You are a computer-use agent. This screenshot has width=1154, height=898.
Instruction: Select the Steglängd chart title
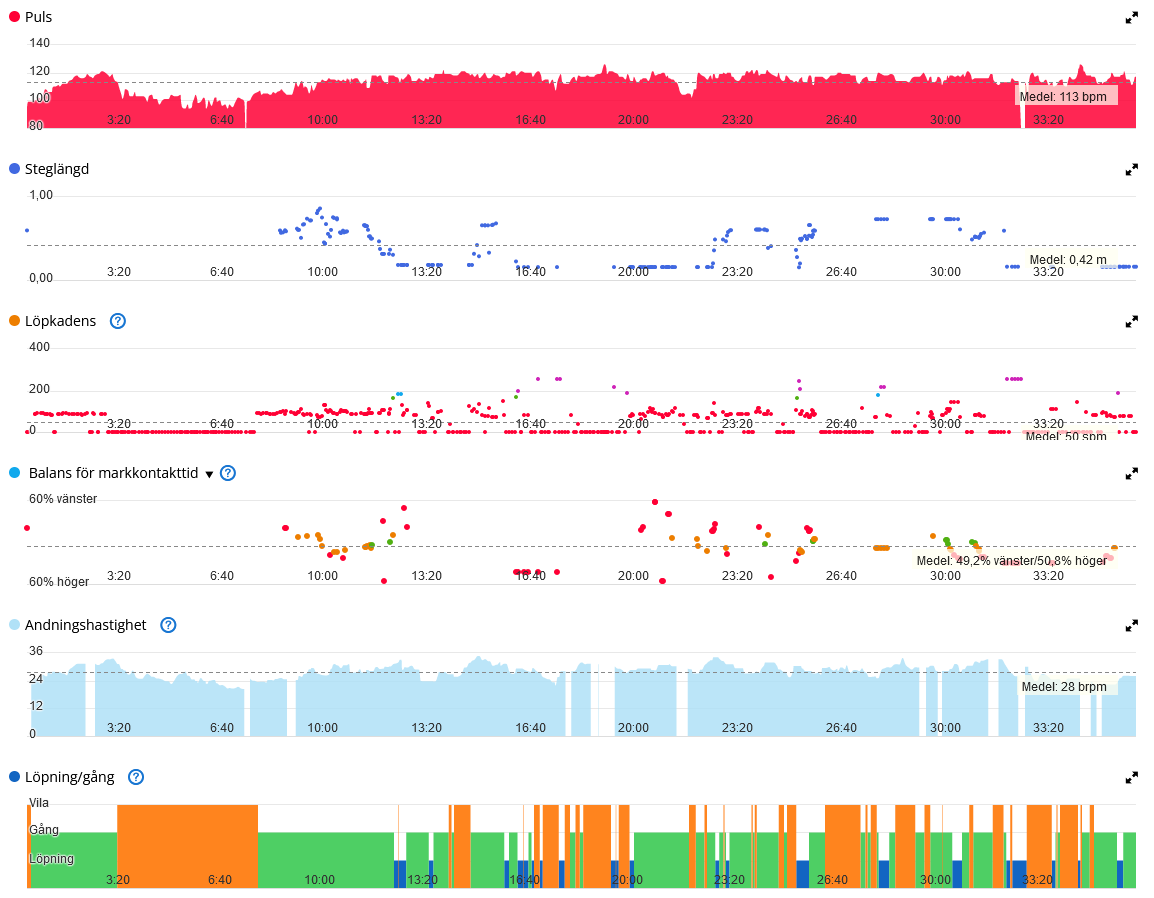coord(57,169)
